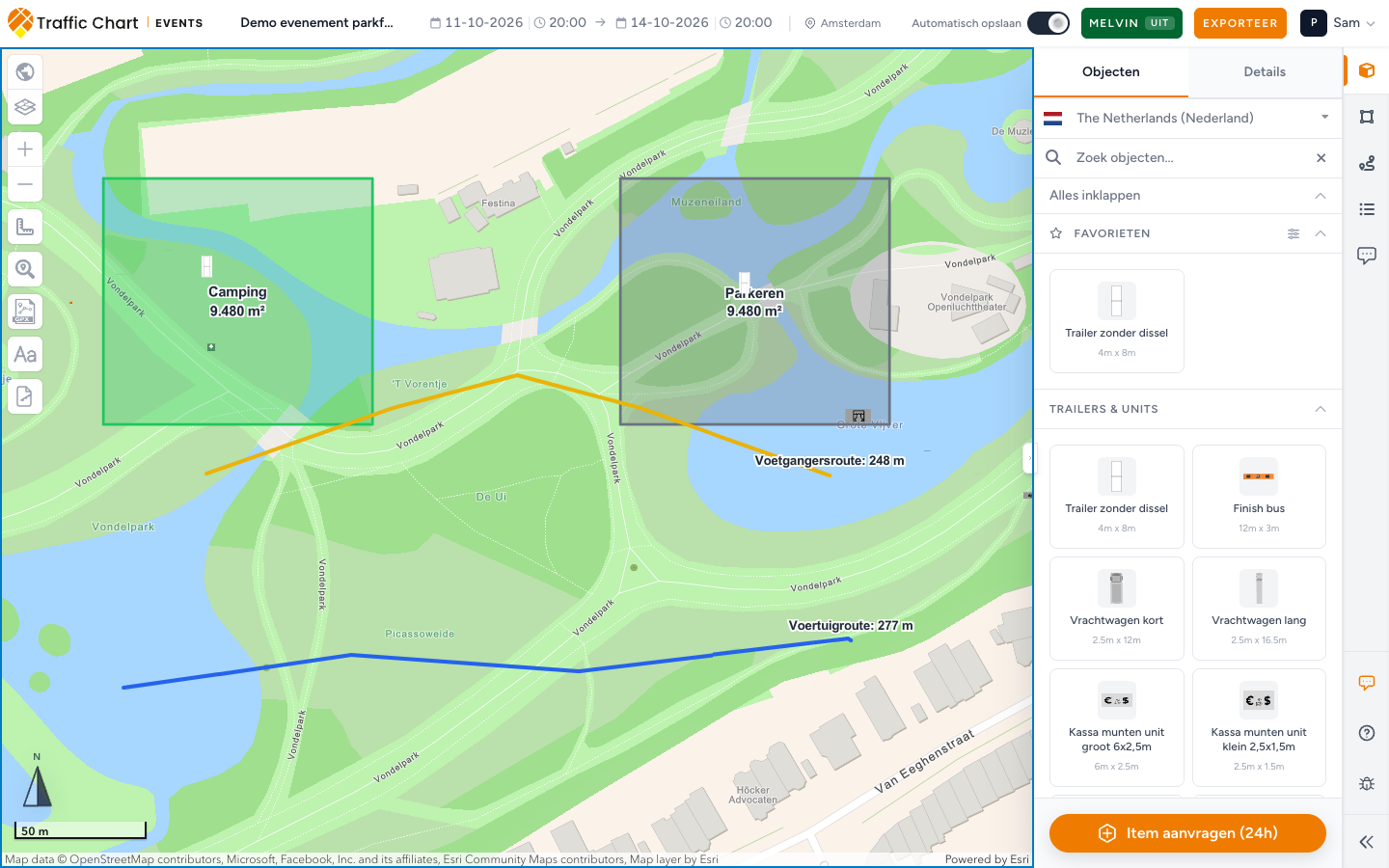The image size is (1389, 868).
Task: Open the help question mark
Action: 1367,733
